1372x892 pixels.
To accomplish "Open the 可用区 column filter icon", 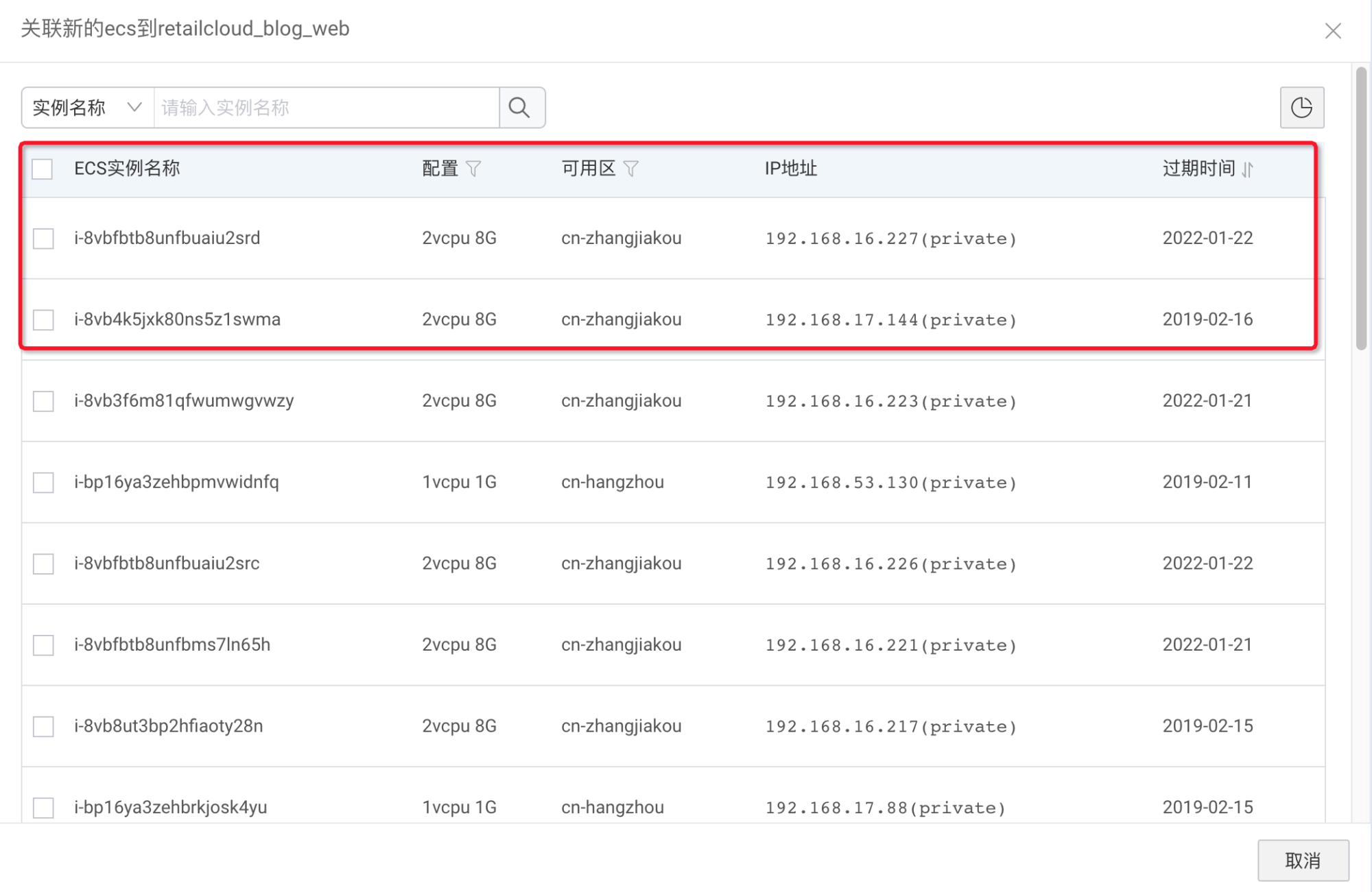I will click(631, 168).
